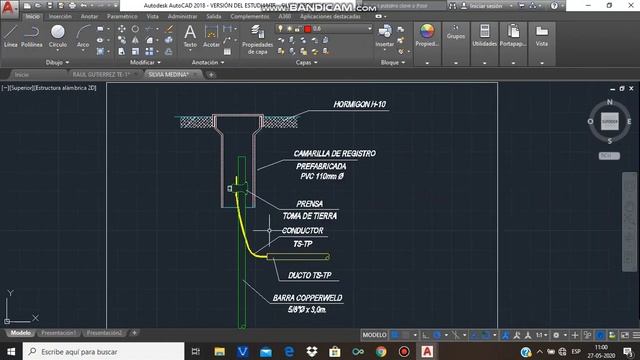Select the Círculo tool
The image size is (640, 360).
click(x=58, y=36)
